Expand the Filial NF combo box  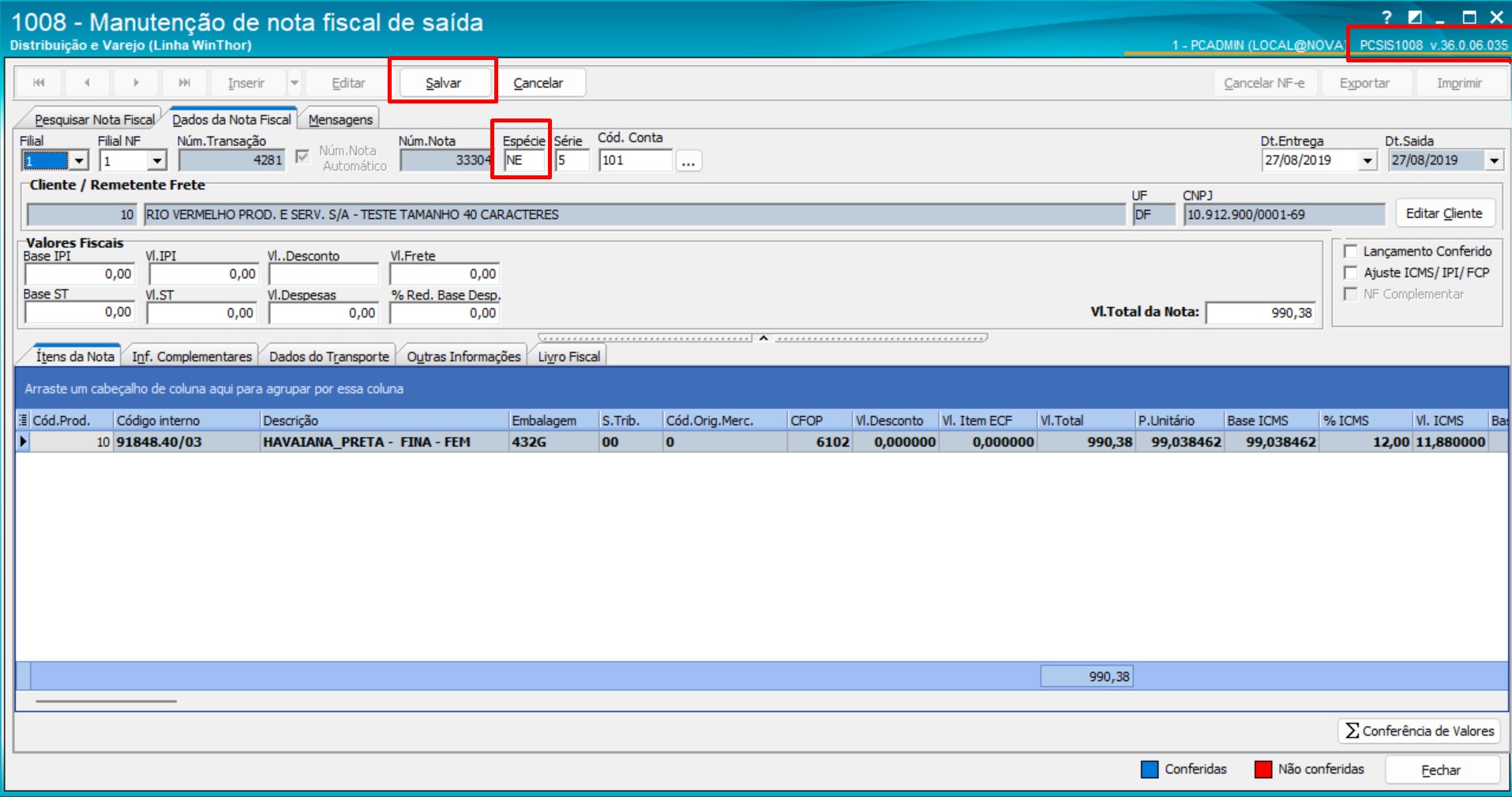pyautogui.click(x=157, y=161)
